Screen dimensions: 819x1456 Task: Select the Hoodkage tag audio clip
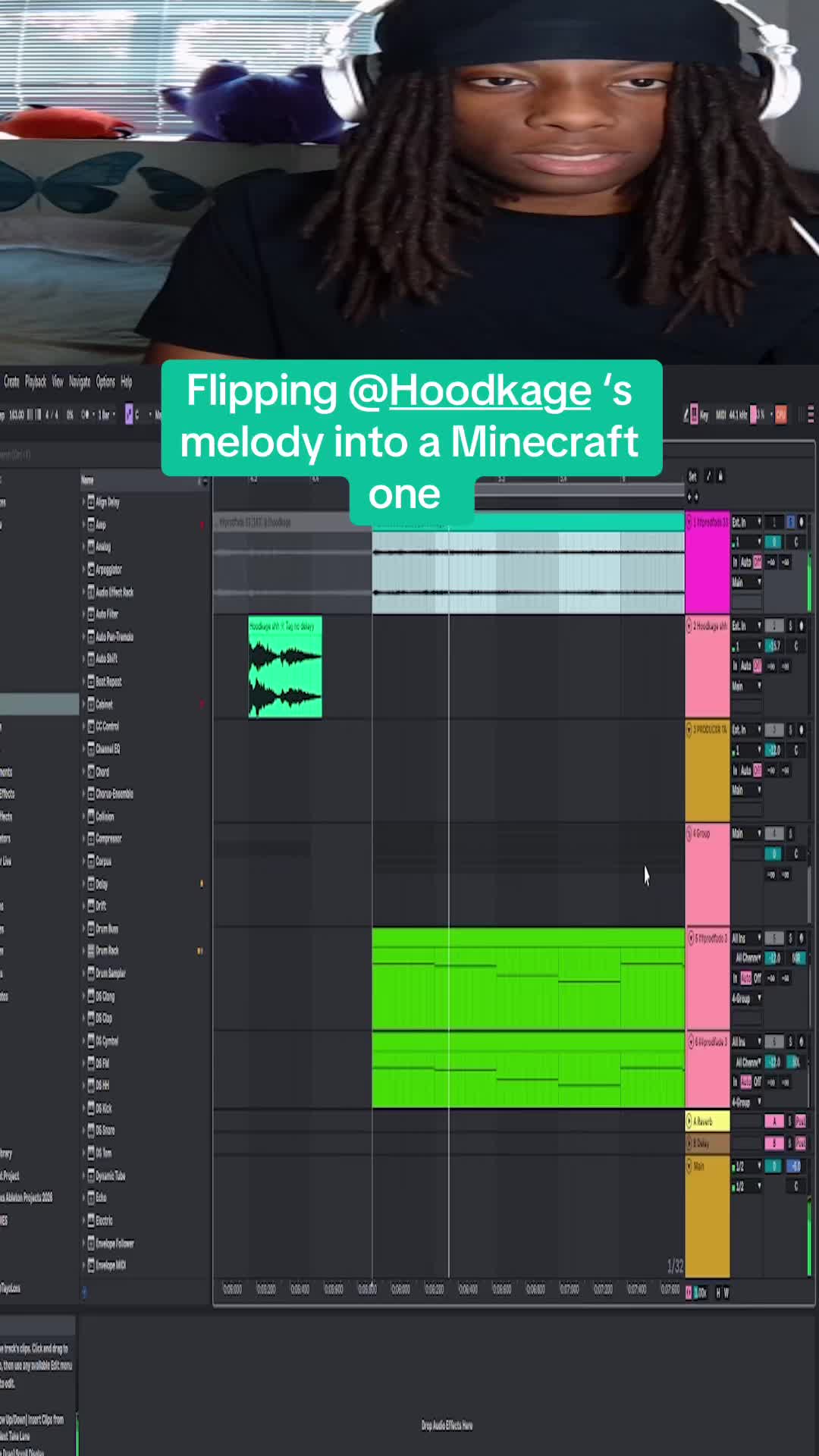[285, 667]
